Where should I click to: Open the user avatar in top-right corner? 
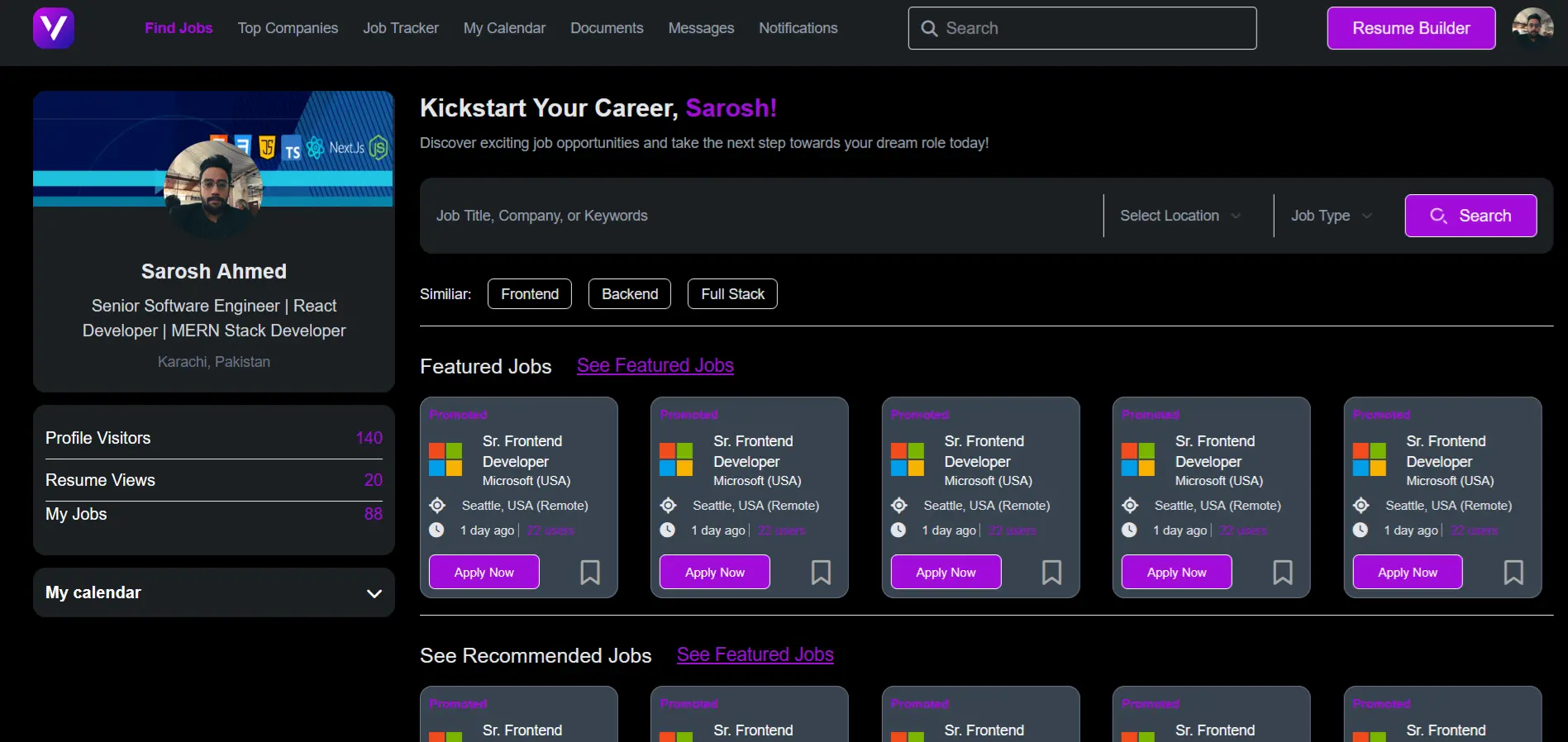[1532, 28]
